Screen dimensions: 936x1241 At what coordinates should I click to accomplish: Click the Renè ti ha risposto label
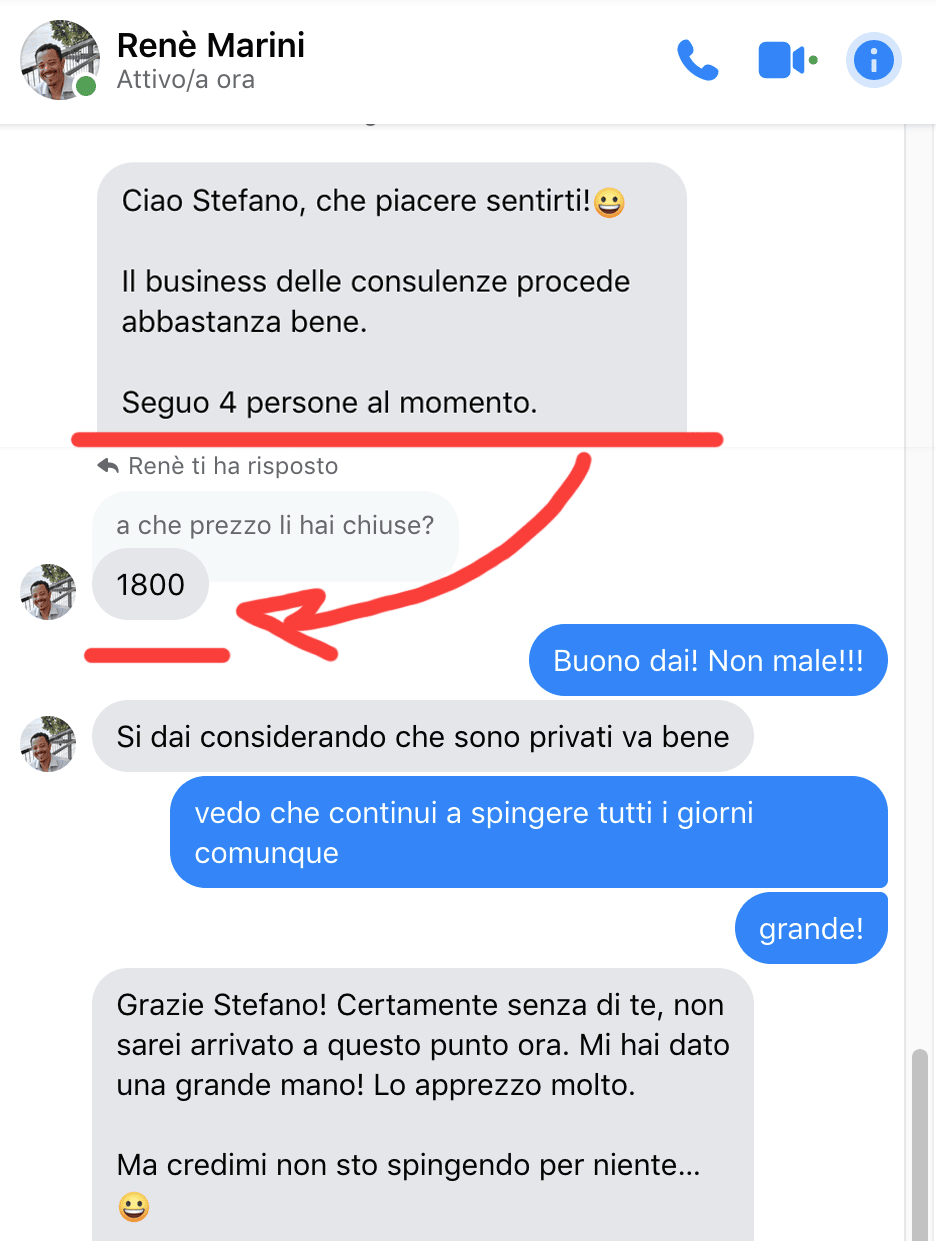click(x=233, y=466)
